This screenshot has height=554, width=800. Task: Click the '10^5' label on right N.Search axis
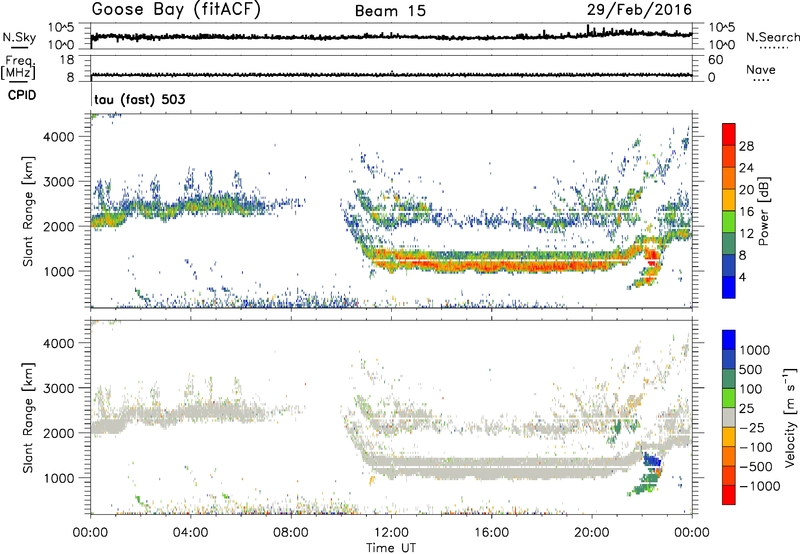point(722,28)
